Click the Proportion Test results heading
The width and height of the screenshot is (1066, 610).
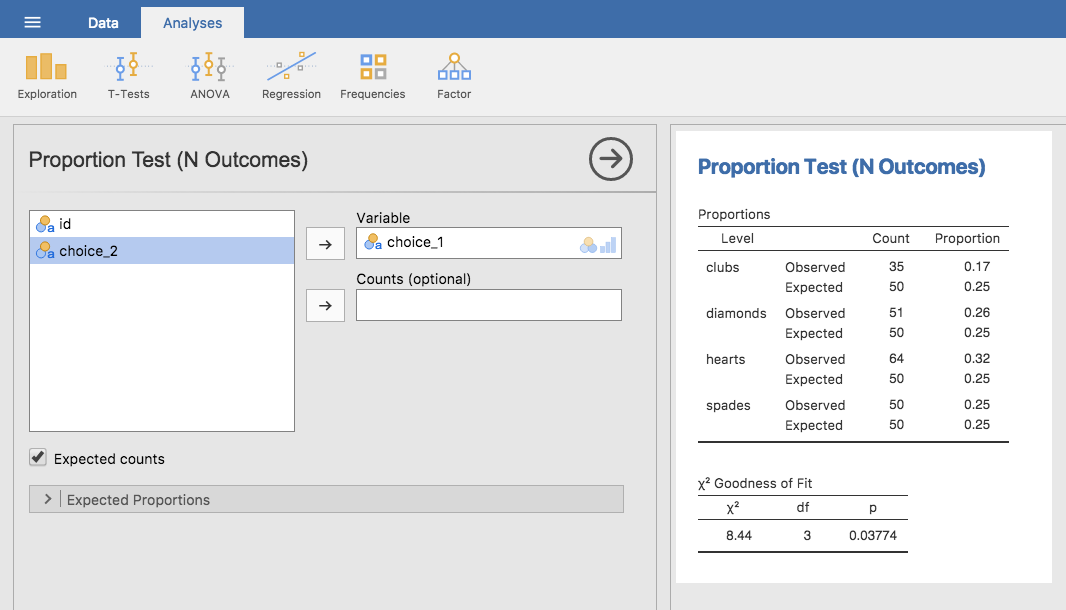point(842,167)
